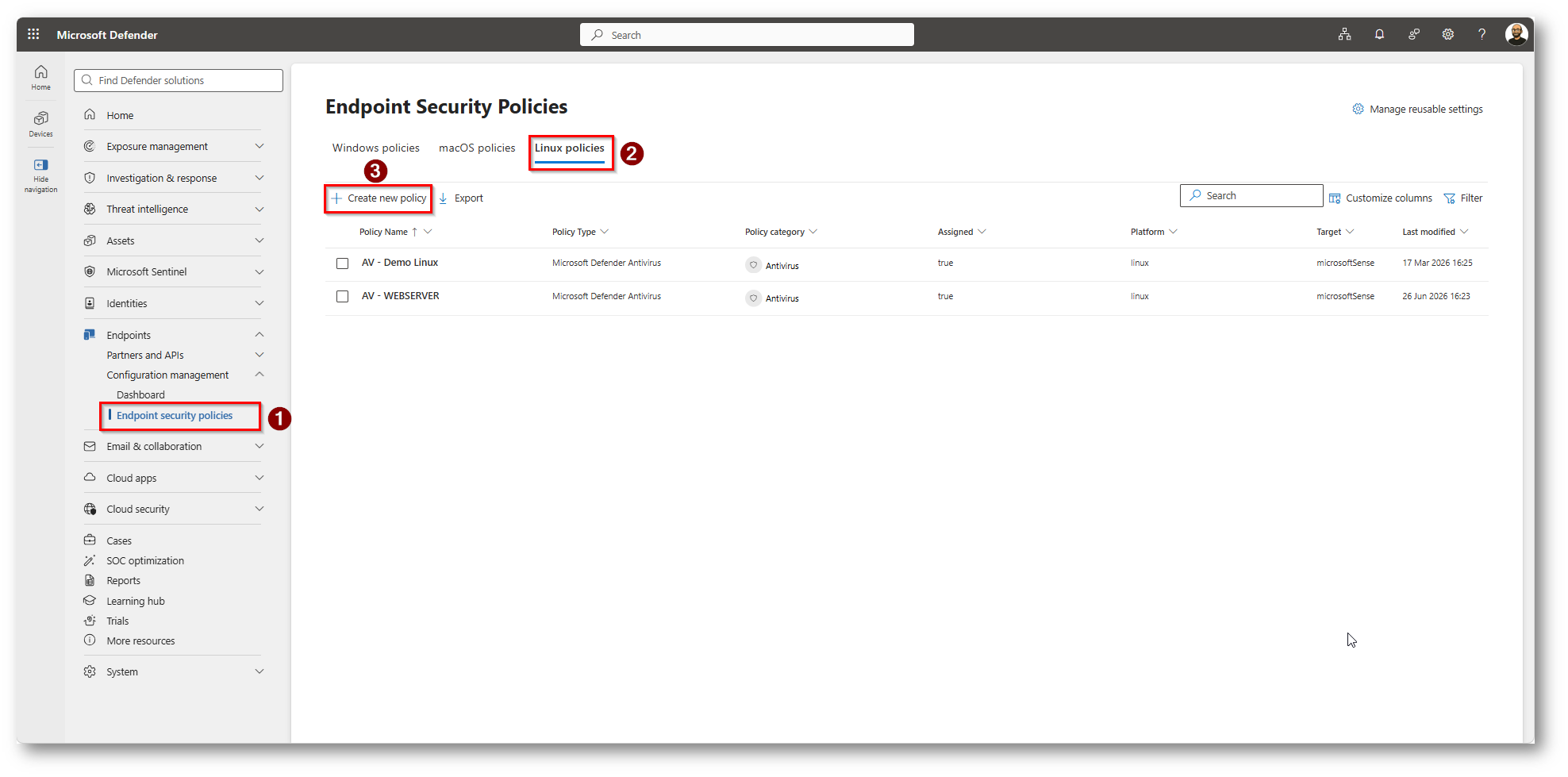
Task: Open the Platform column dropdown
Action: click(x=1174, y=232)
